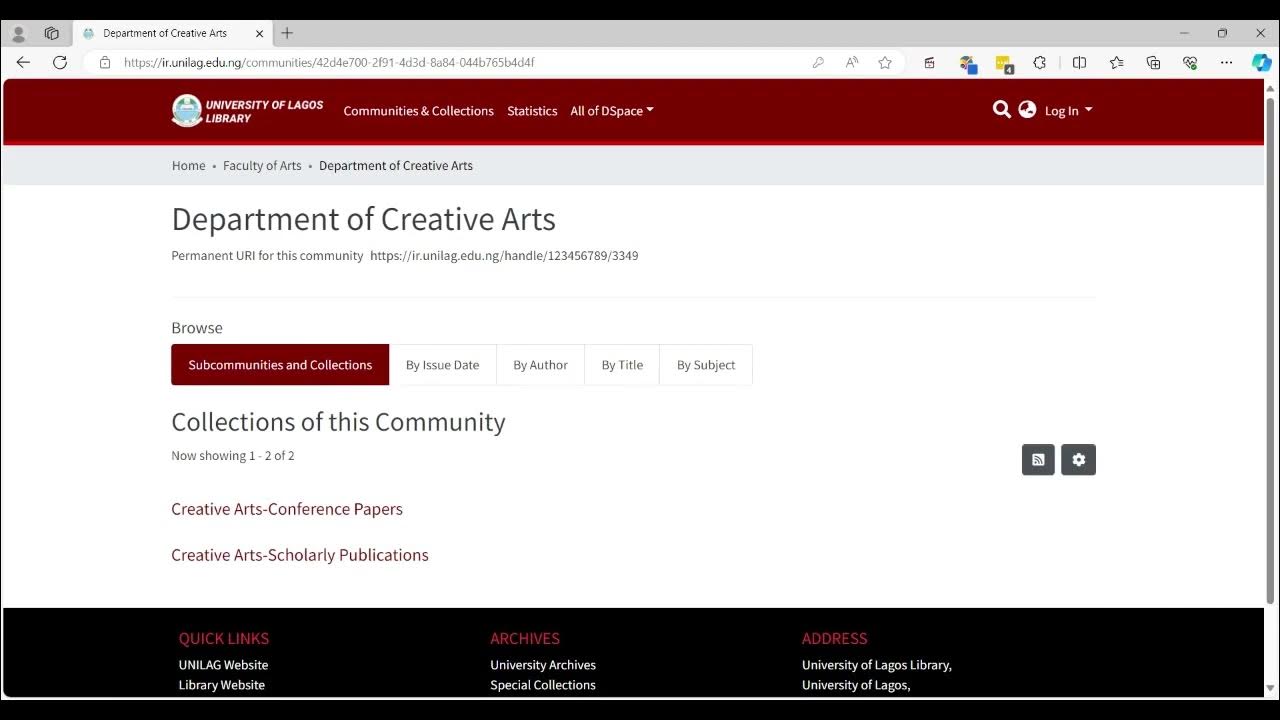Click the browser address bar URL
1280x720 pixels.
pyautogui.click(x=330, y=63)
